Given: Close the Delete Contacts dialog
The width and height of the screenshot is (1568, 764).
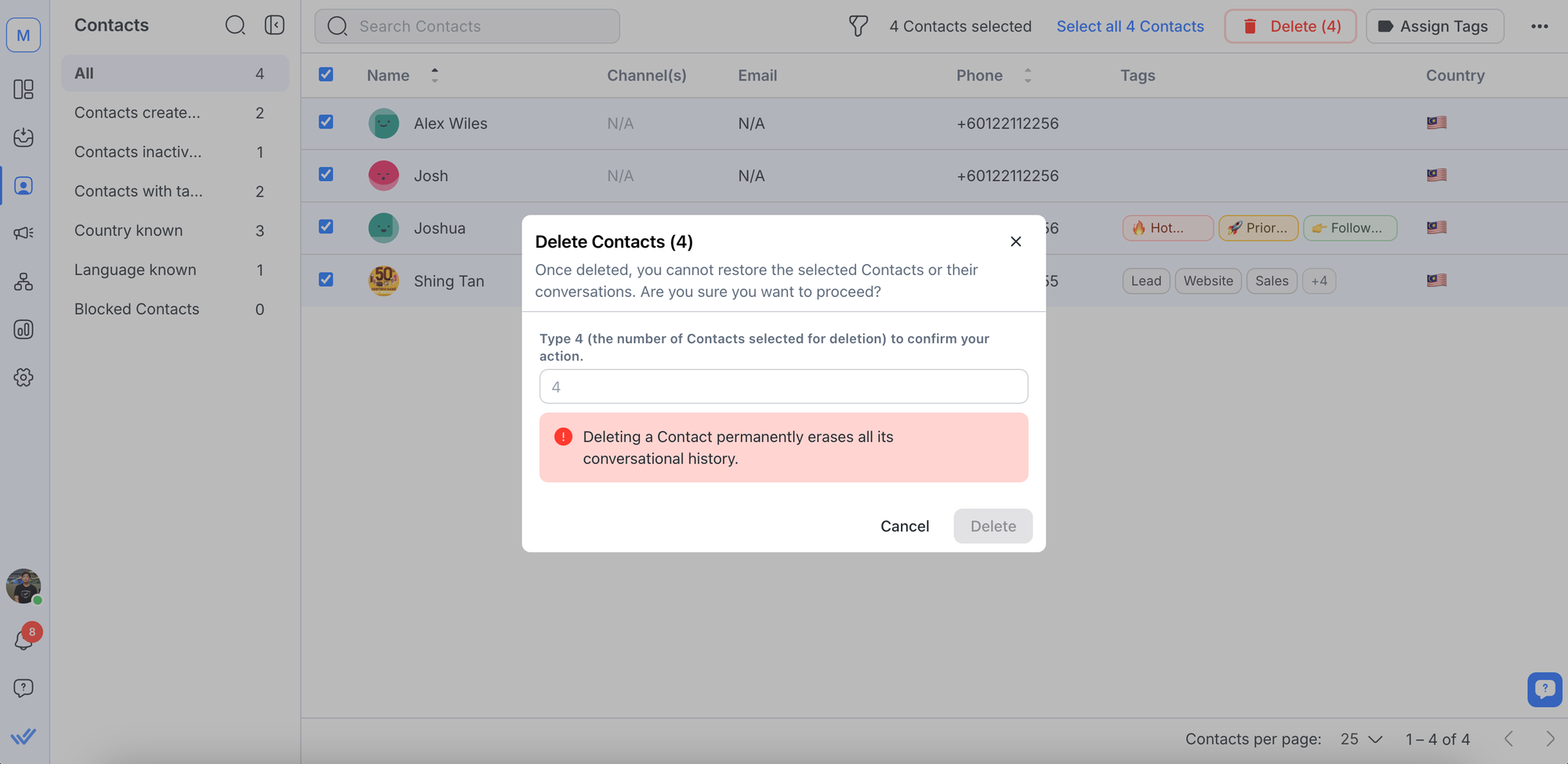Looking at the screenshot, I should [1015, 241].
